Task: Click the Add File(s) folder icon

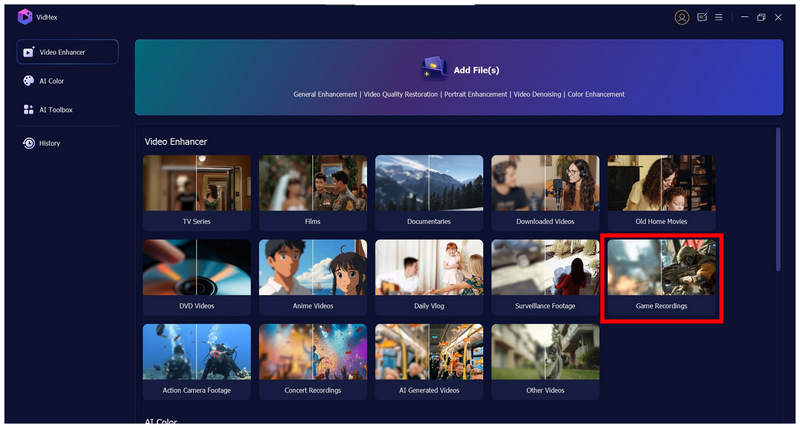Action: click(433, 68)
